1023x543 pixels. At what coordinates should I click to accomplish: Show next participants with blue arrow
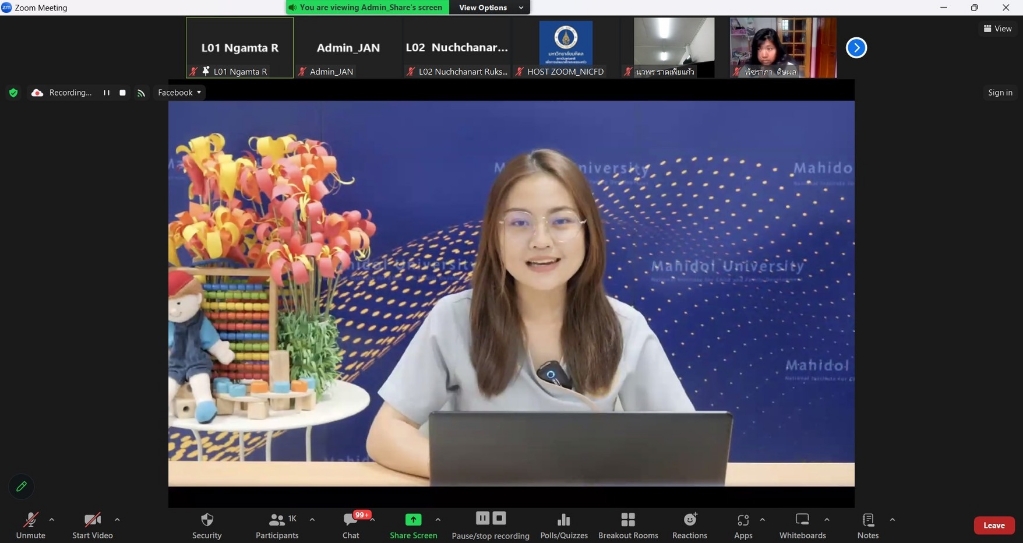(856, 48)
